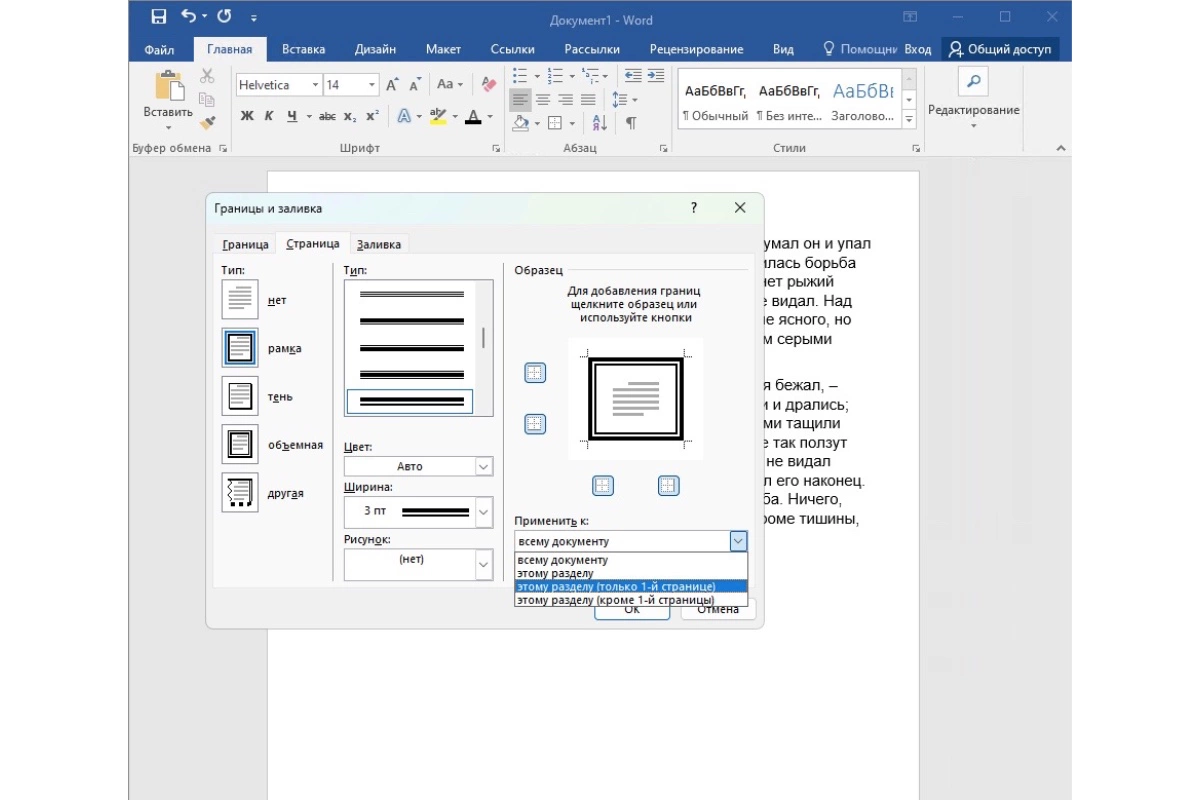
Task: Choose 'этому разделу (кроме 1-й страницы)' option
Action: coord(631,600)
